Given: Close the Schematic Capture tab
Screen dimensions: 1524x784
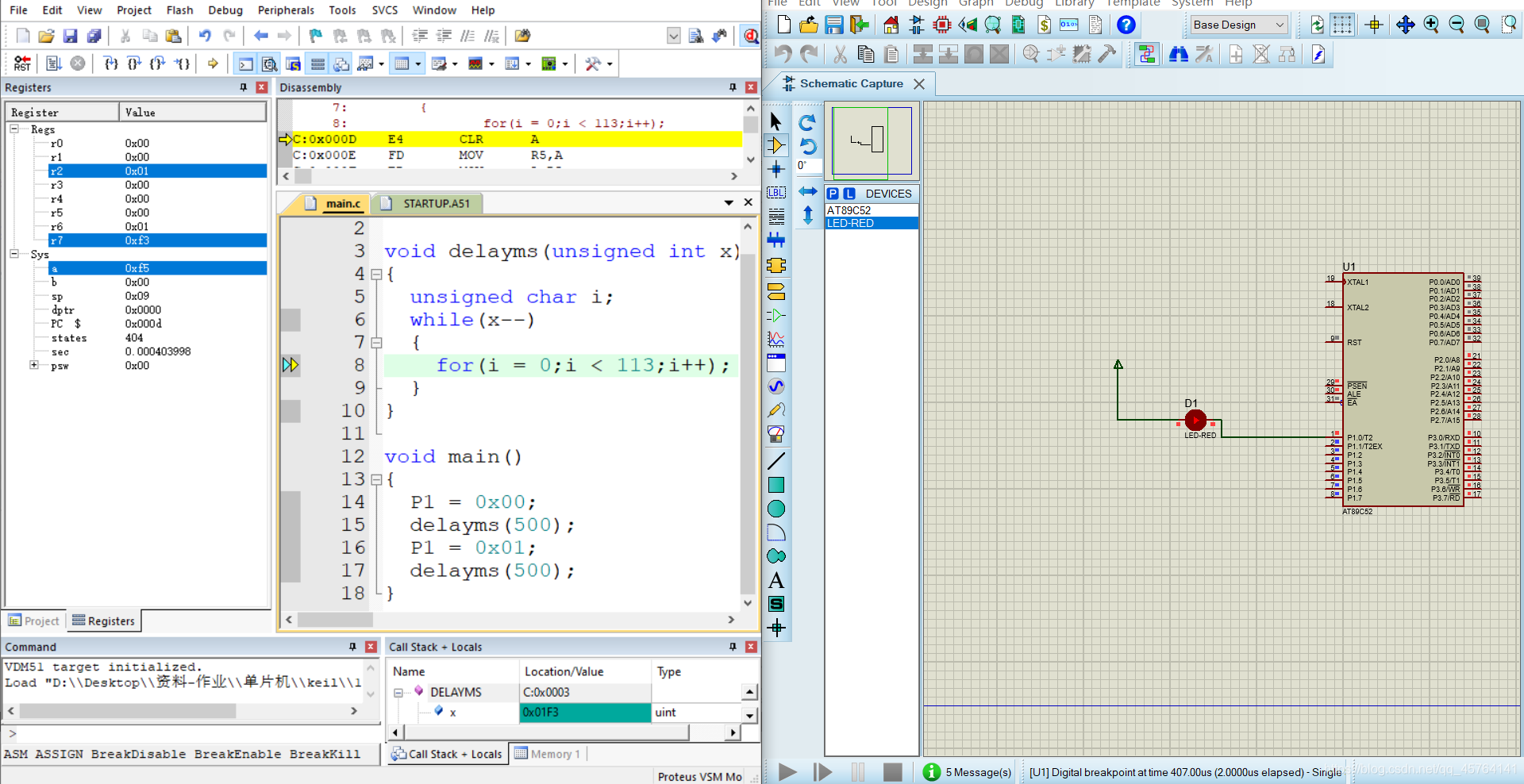Looking at the screenshot, I should (919, 84).
